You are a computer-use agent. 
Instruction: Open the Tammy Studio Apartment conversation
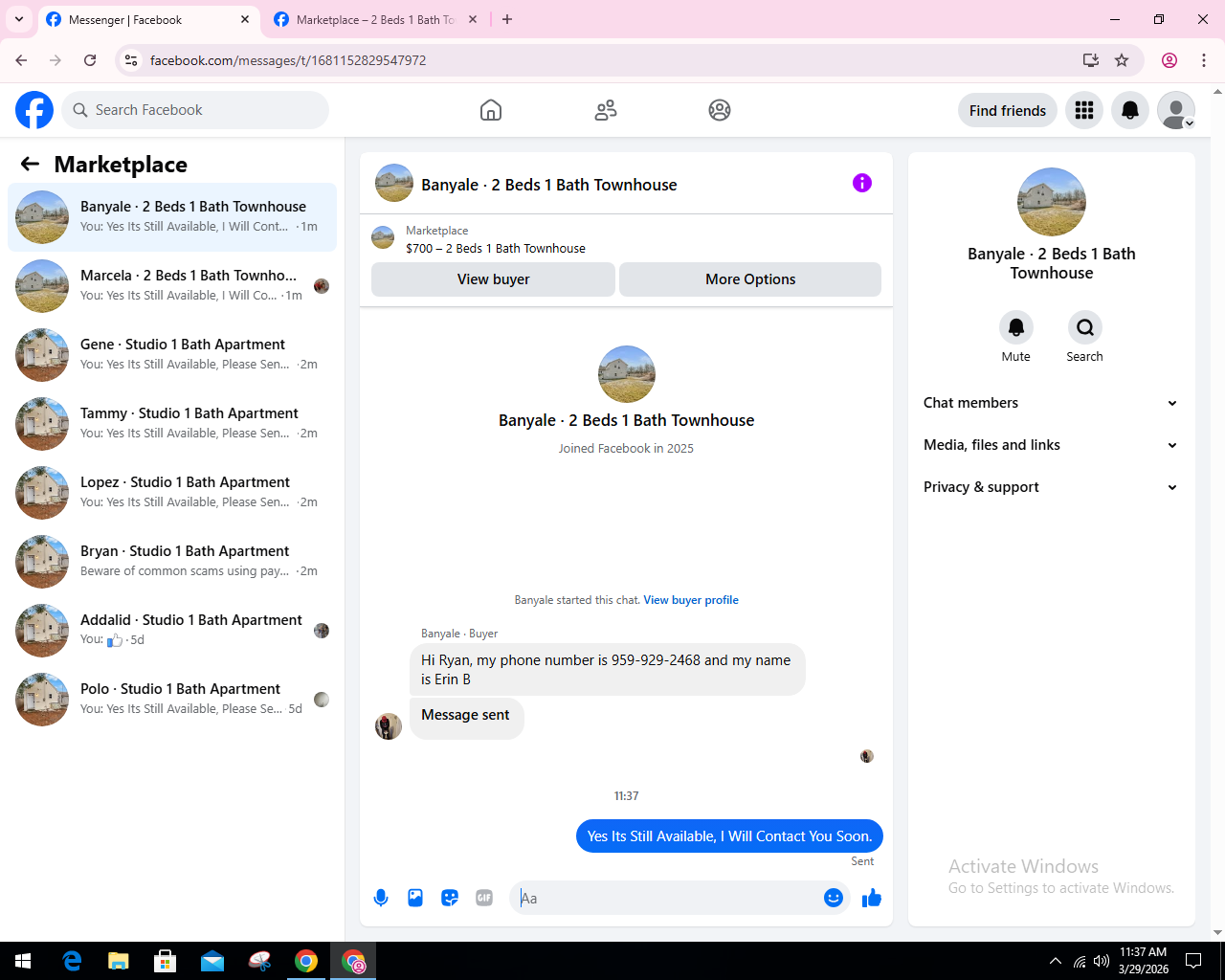pos(172,424)
